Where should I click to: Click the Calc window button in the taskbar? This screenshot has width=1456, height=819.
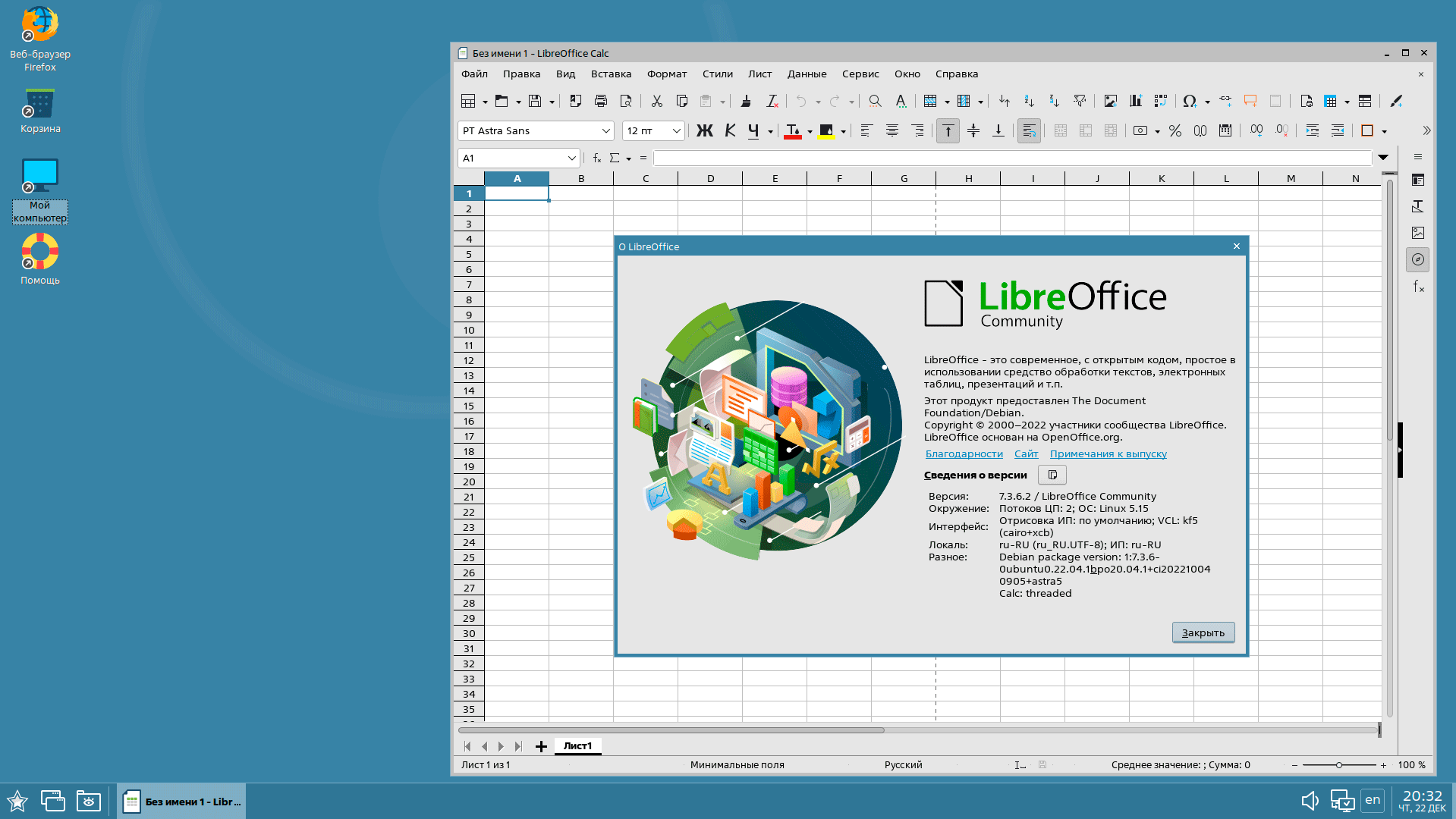(x=182, y=802)
